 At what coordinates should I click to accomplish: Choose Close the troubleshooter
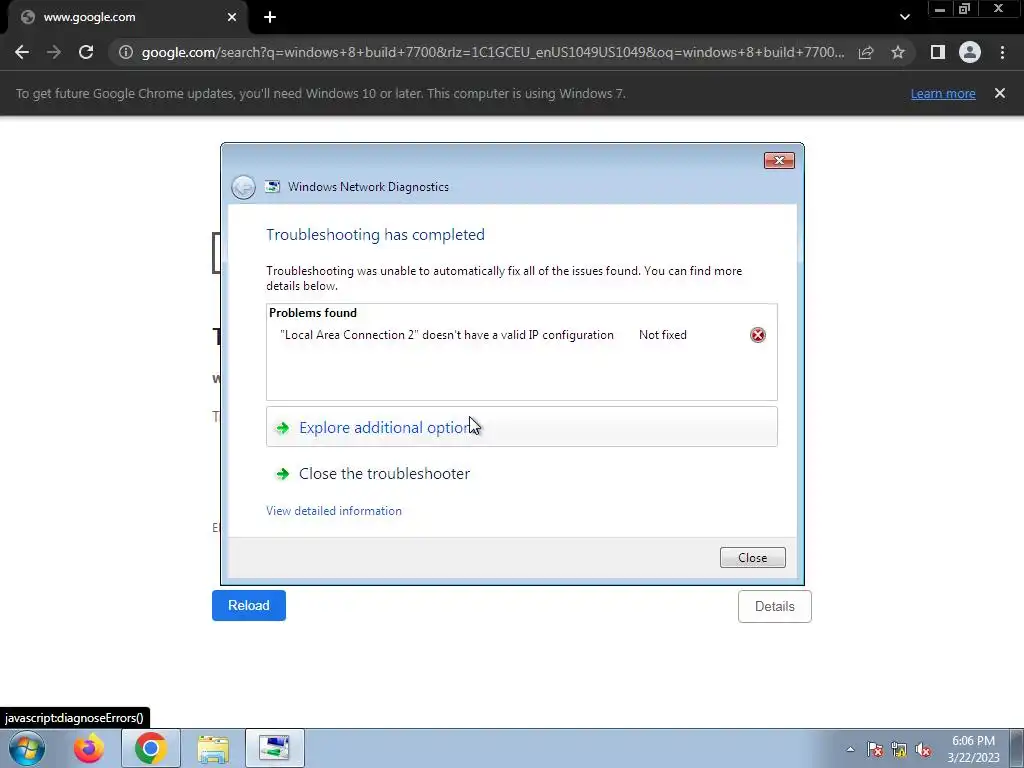pos(384,474)
